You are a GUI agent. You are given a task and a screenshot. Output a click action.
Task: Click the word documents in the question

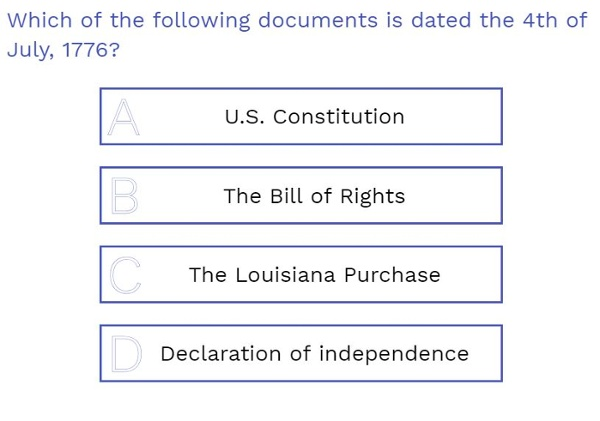(x=318, y=20)
